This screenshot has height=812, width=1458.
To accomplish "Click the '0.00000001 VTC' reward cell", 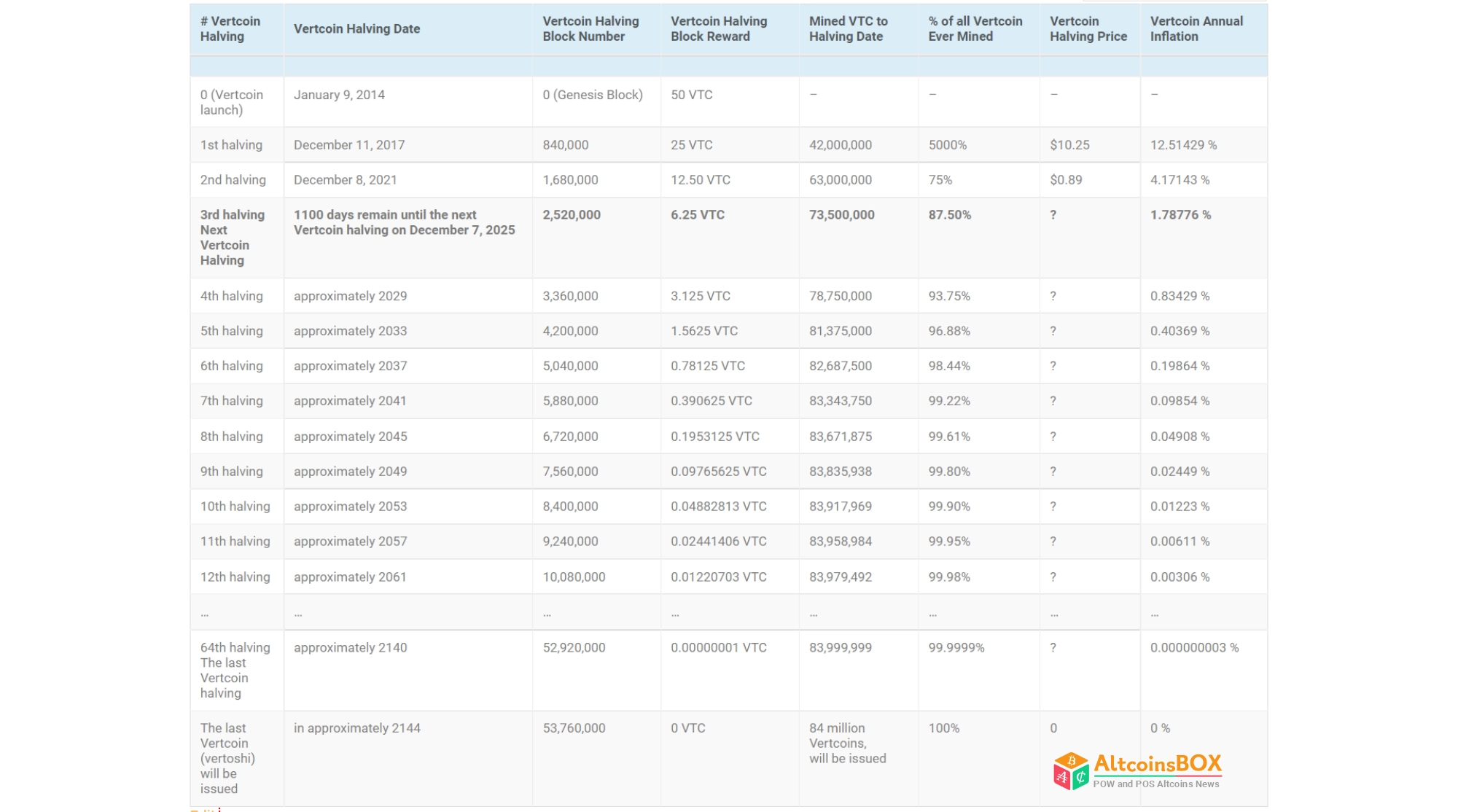I will coord(719,648).
